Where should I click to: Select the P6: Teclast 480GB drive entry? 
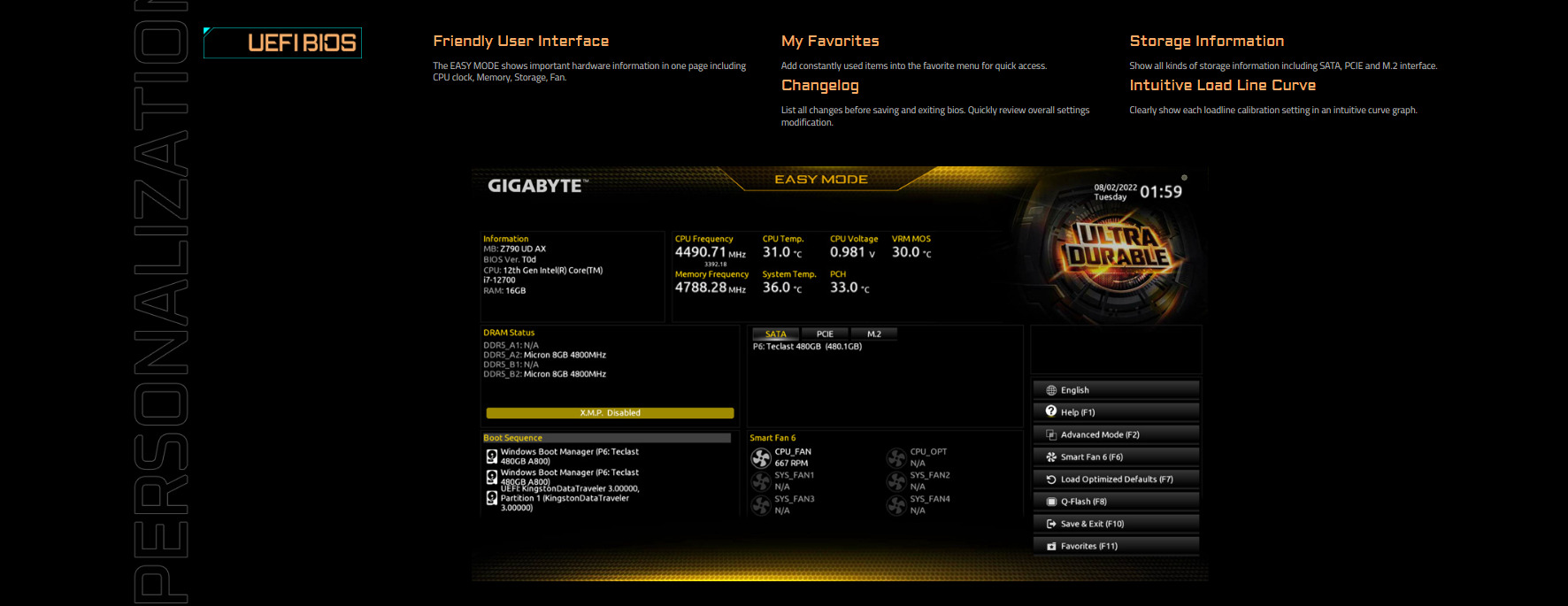point(807,347)
